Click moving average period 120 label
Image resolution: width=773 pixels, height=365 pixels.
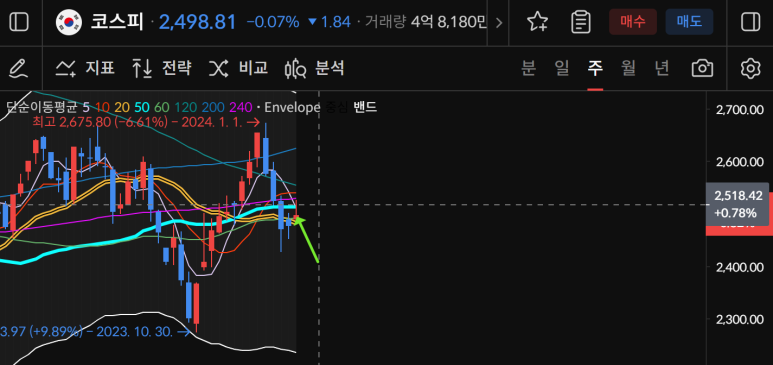point(185,107)
